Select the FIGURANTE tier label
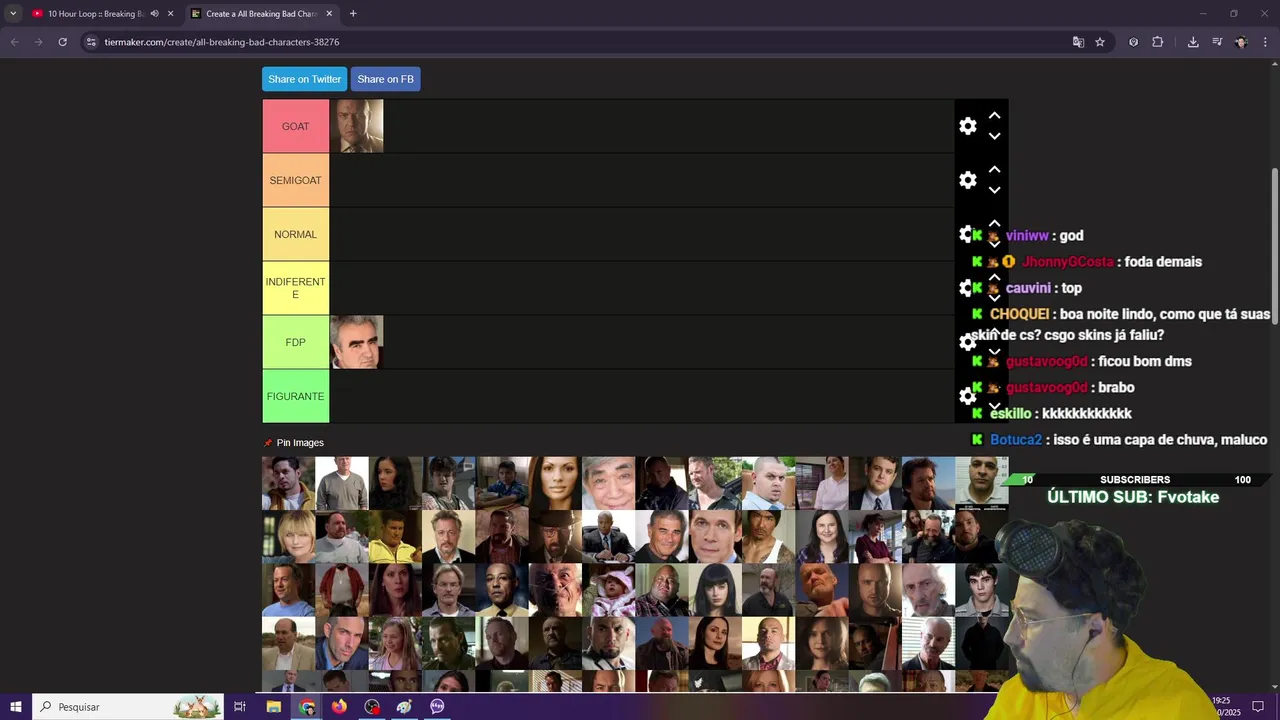The width and height of the screenshot is (1280, 720). click(x=296, y=396)
